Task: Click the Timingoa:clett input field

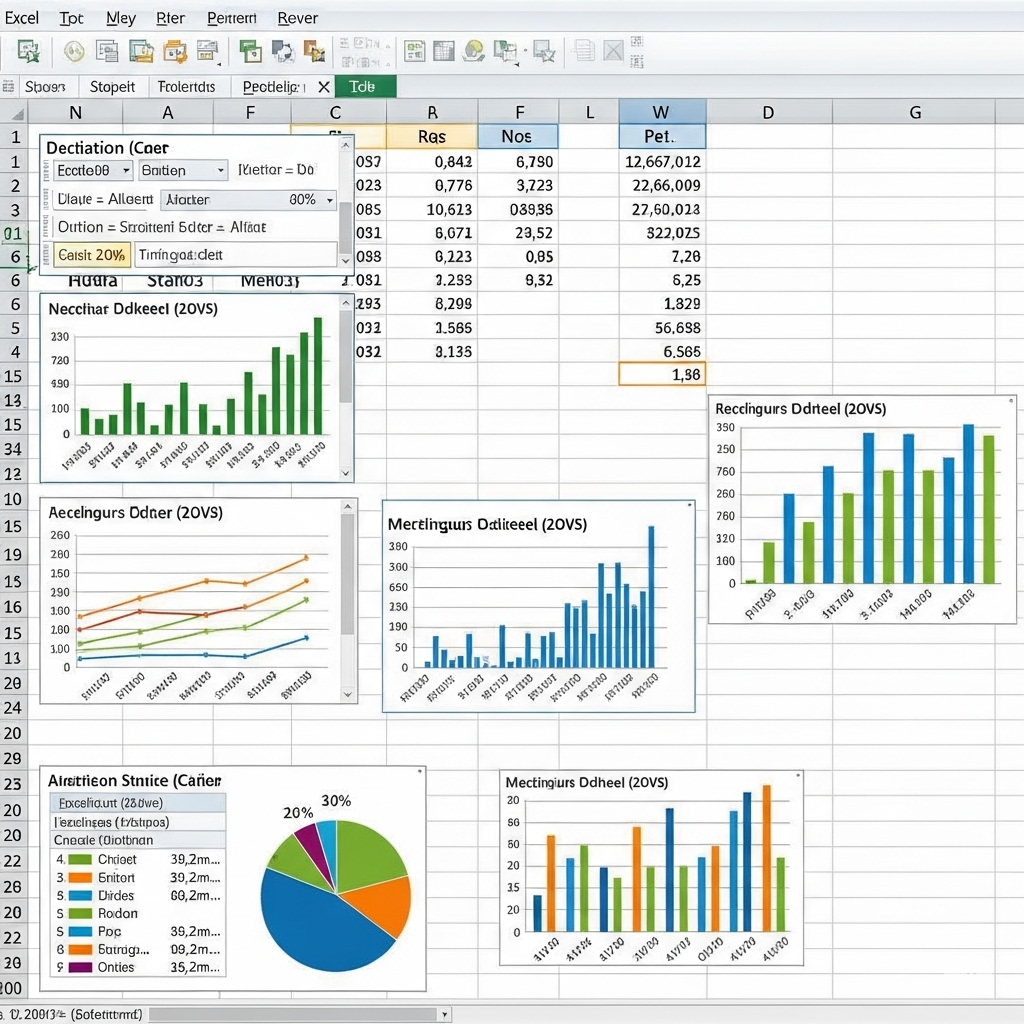Action: [236, 255]
